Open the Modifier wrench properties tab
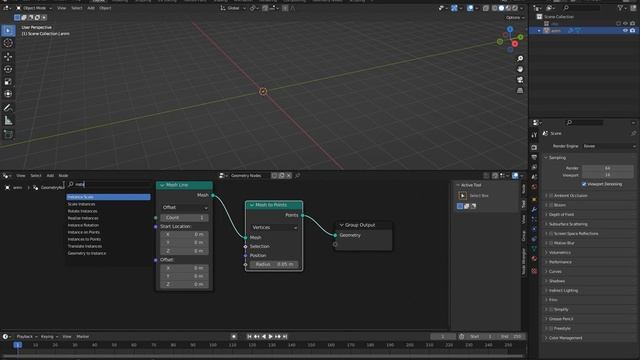Viewport: 640px width, 360px height. pyautogui.click(x=534, y=209)
